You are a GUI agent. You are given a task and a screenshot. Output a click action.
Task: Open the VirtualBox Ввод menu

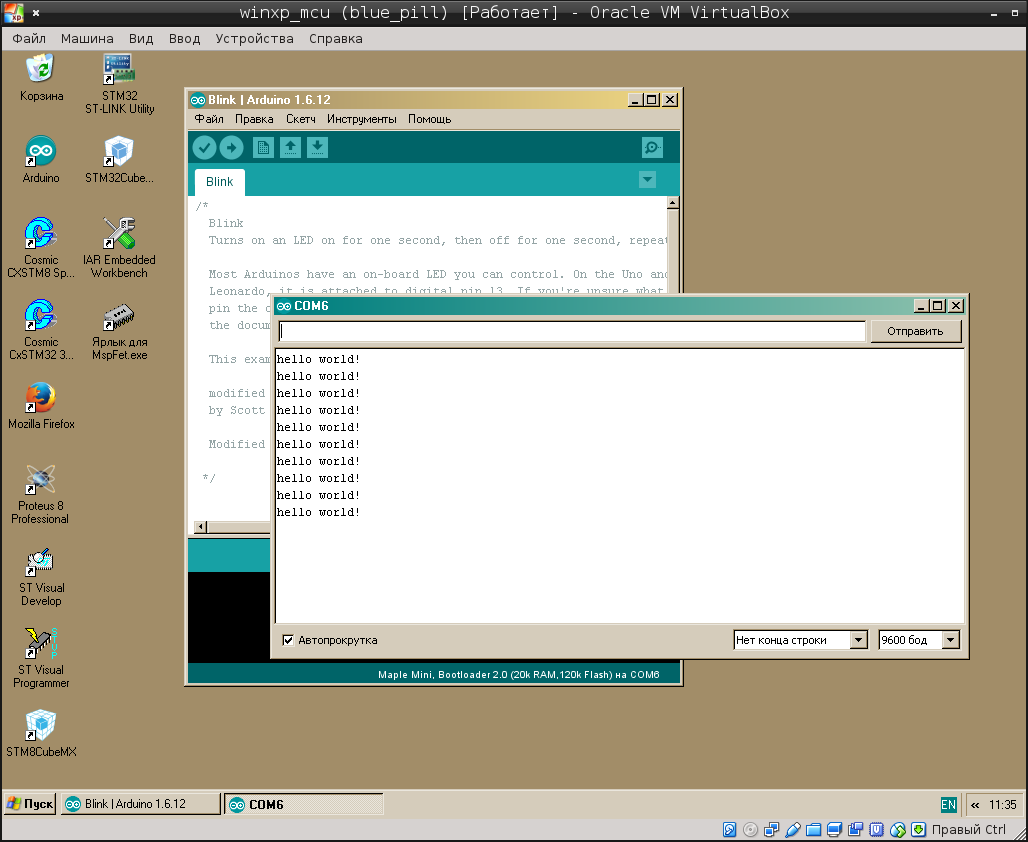pyautogui.click(x=184, y=39)
